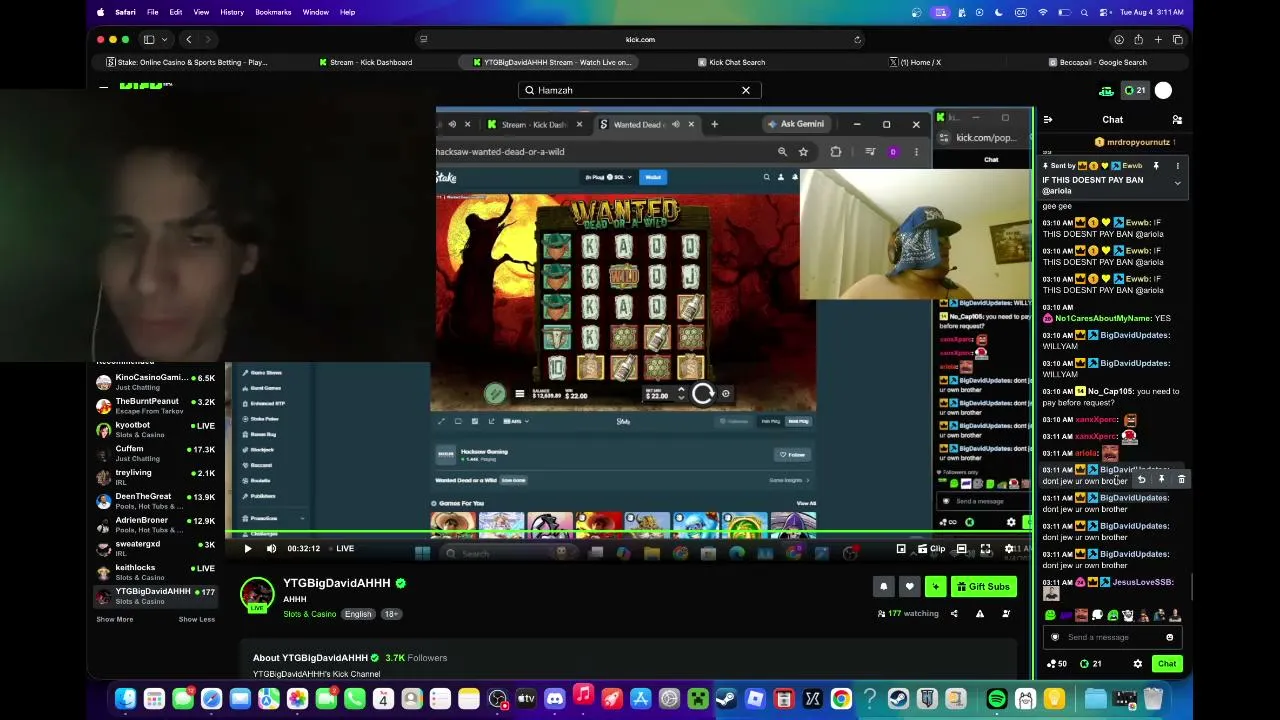Open Spotify from the Dock

pos(997,699)
